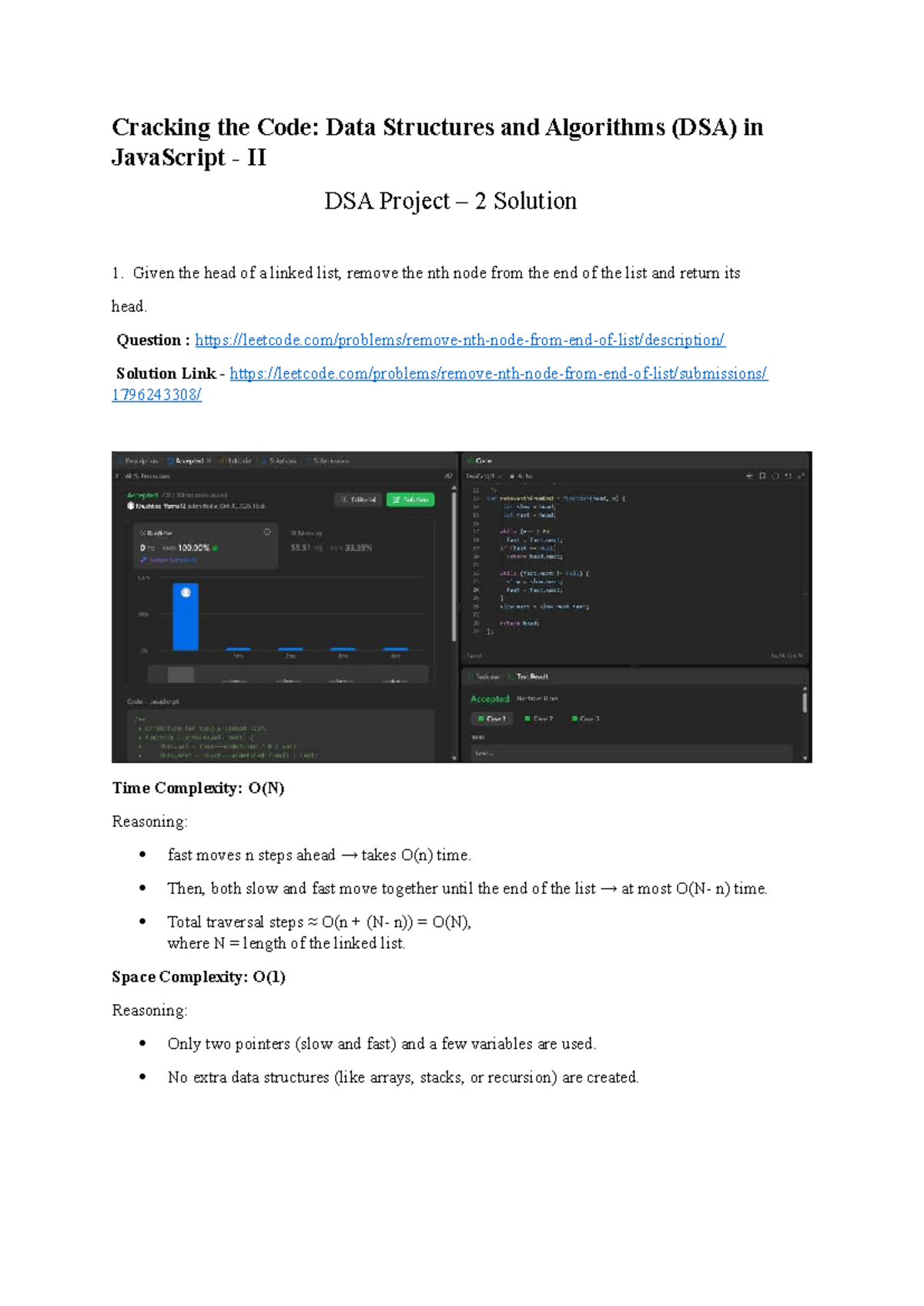
Task: Close the Accepted tab with its X
Action: pos(209,460)
